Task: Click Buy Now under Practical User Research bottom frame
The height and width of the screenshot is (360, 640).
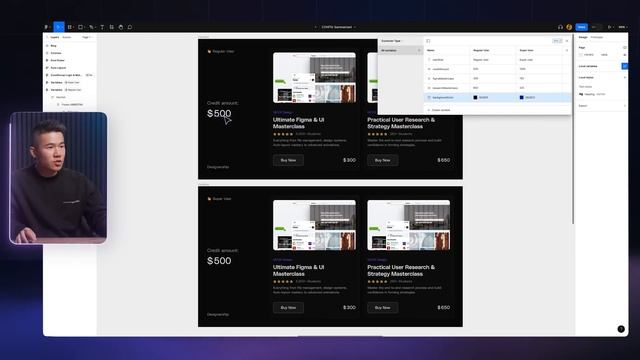Action: [382, 307]
